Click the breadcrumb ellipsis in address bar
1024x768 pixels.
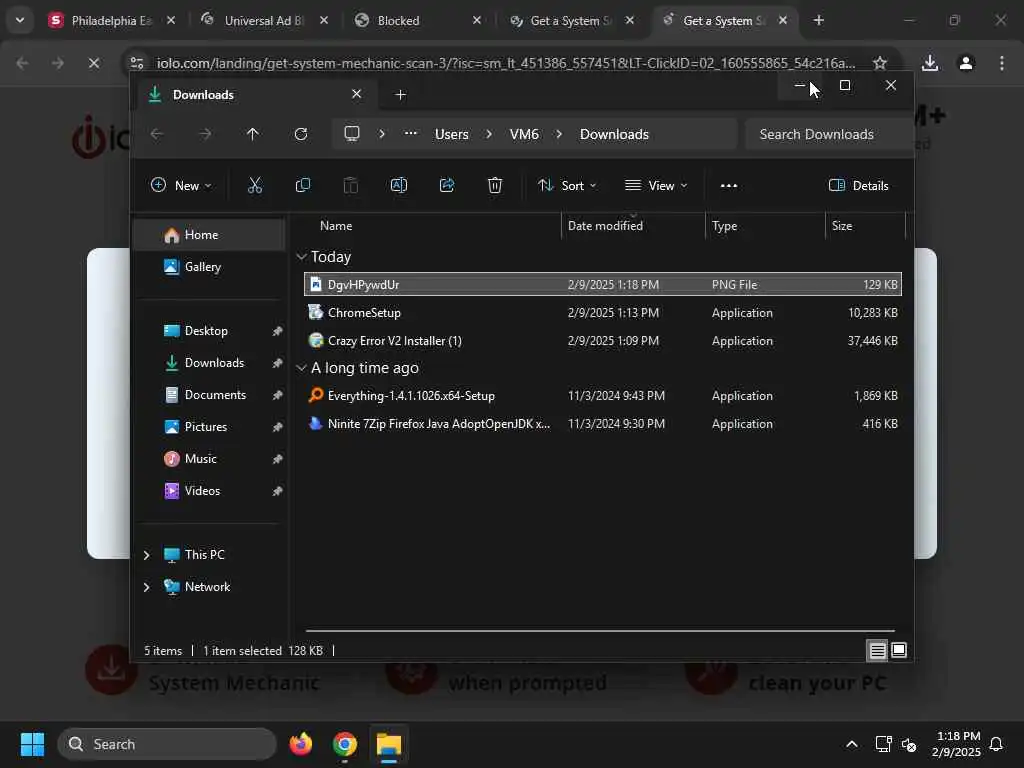[x=410, y=133]
